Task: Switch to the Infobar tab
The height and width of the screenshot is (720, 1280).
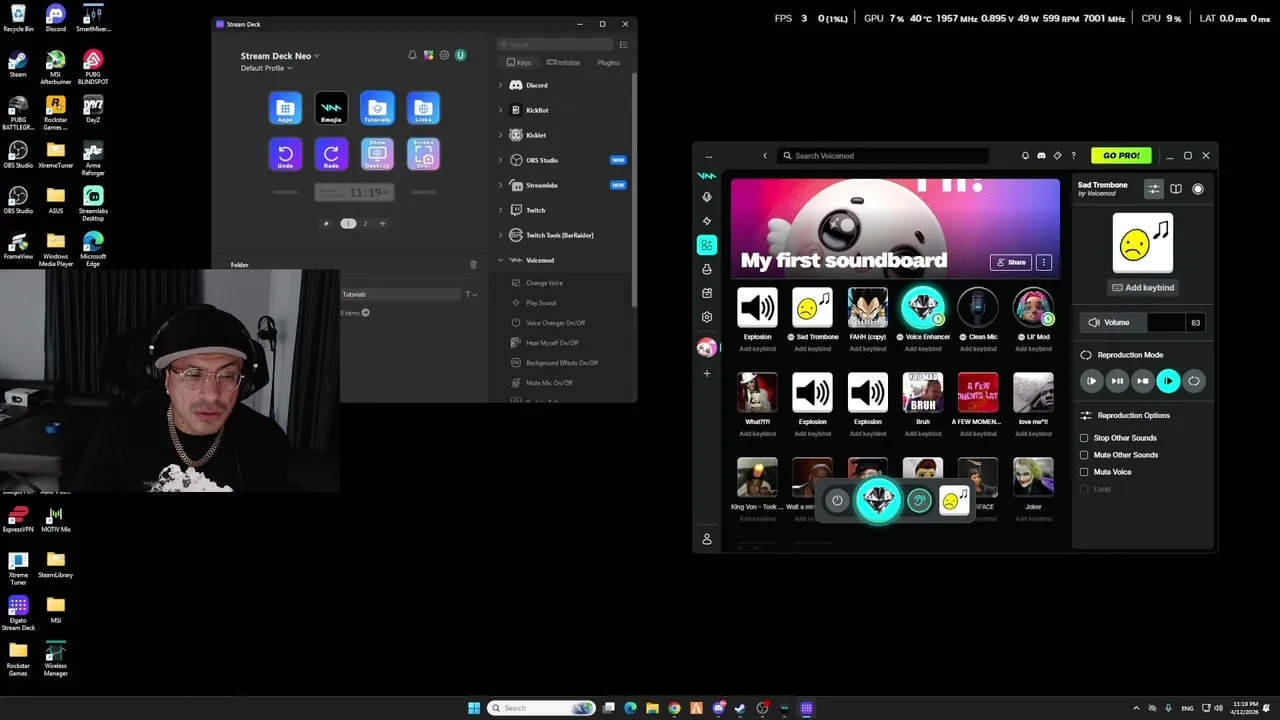Action: coord(564,62)
